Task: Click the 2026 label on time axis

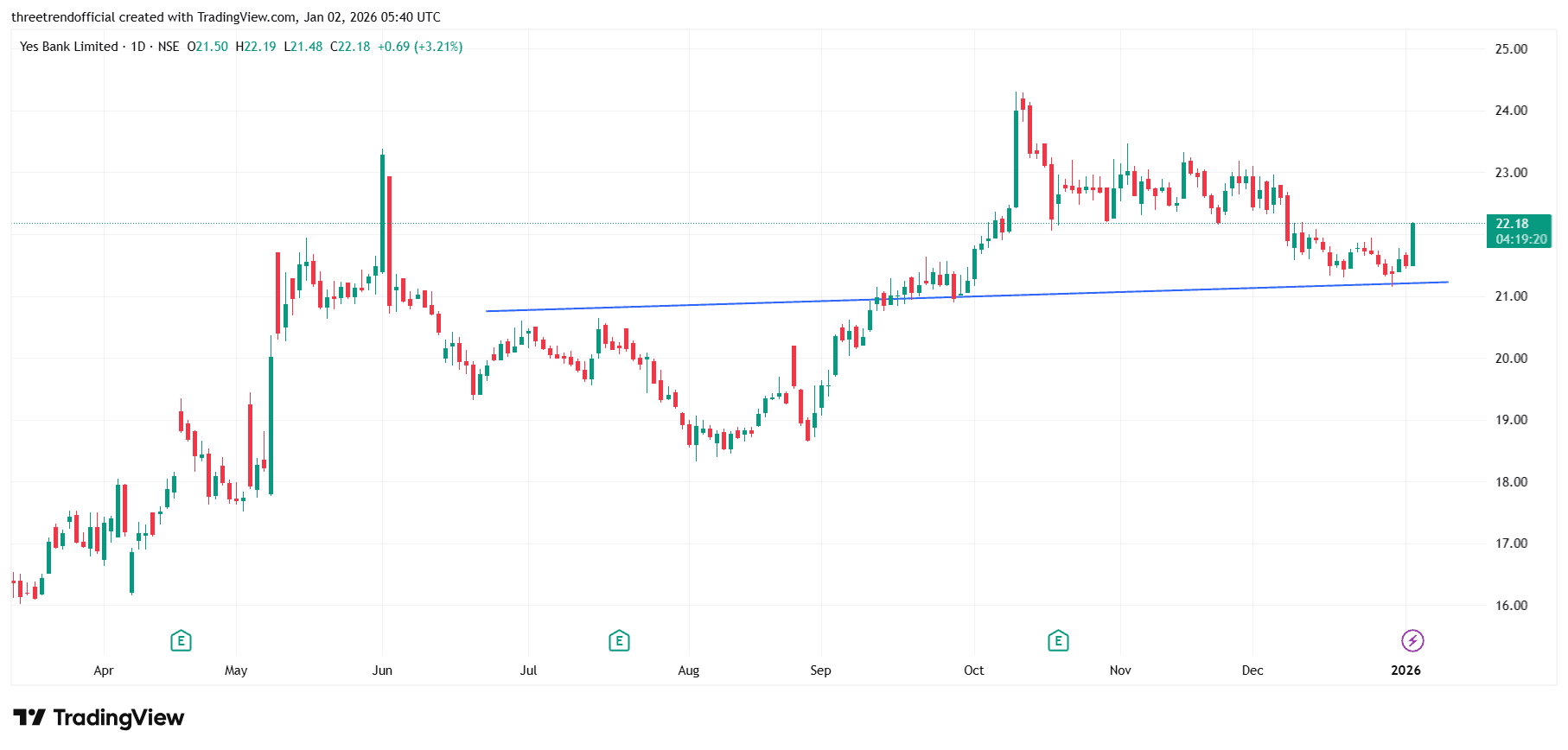Action: [x=1405, y=671]
